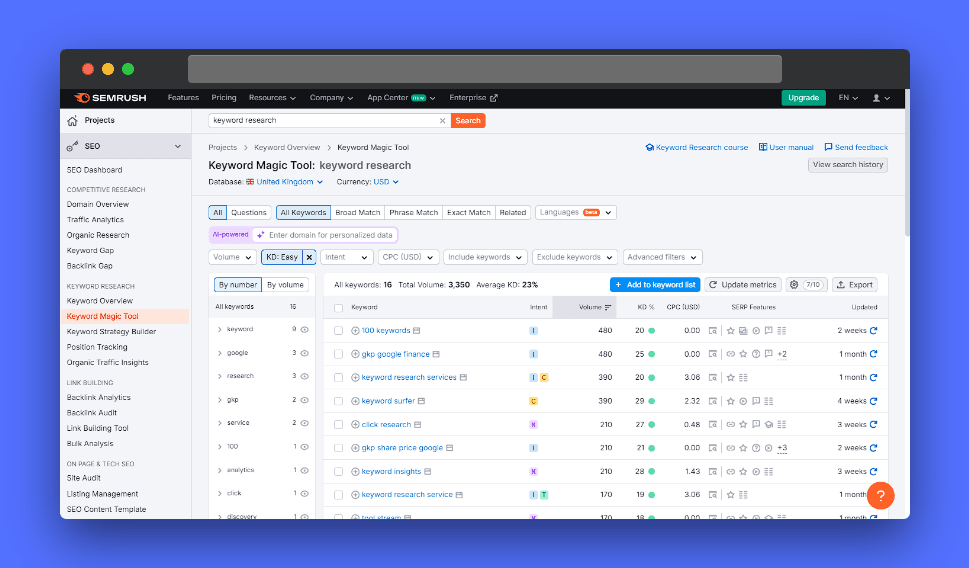The height and width of the screenshot is (568, 969).
Task: View SERP for keyword research services row
Action: (x=713, y=378)
